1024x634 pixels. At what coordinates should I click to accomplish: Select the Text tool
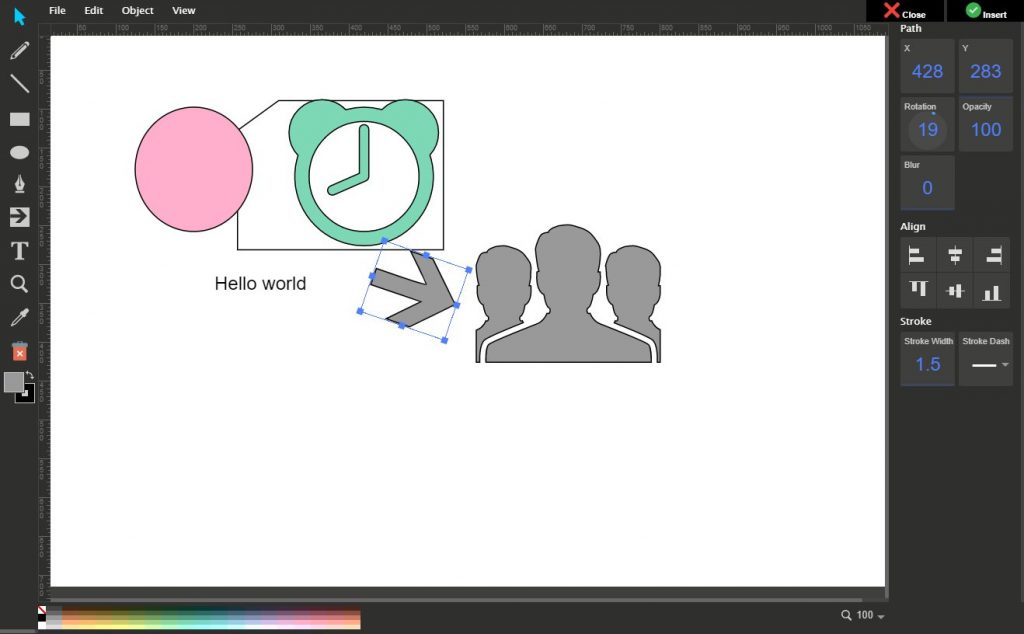(19, 251)
